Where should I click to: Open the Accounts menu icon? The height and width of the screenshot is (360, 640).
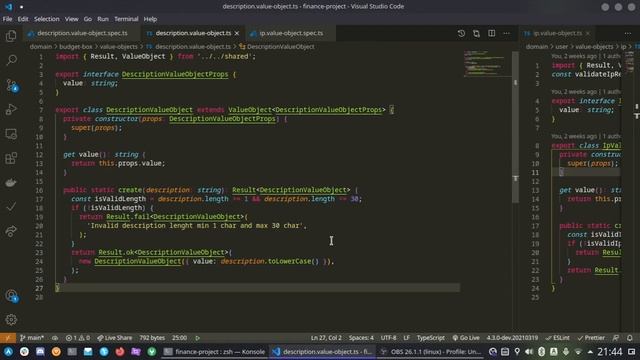coord(11,296)
